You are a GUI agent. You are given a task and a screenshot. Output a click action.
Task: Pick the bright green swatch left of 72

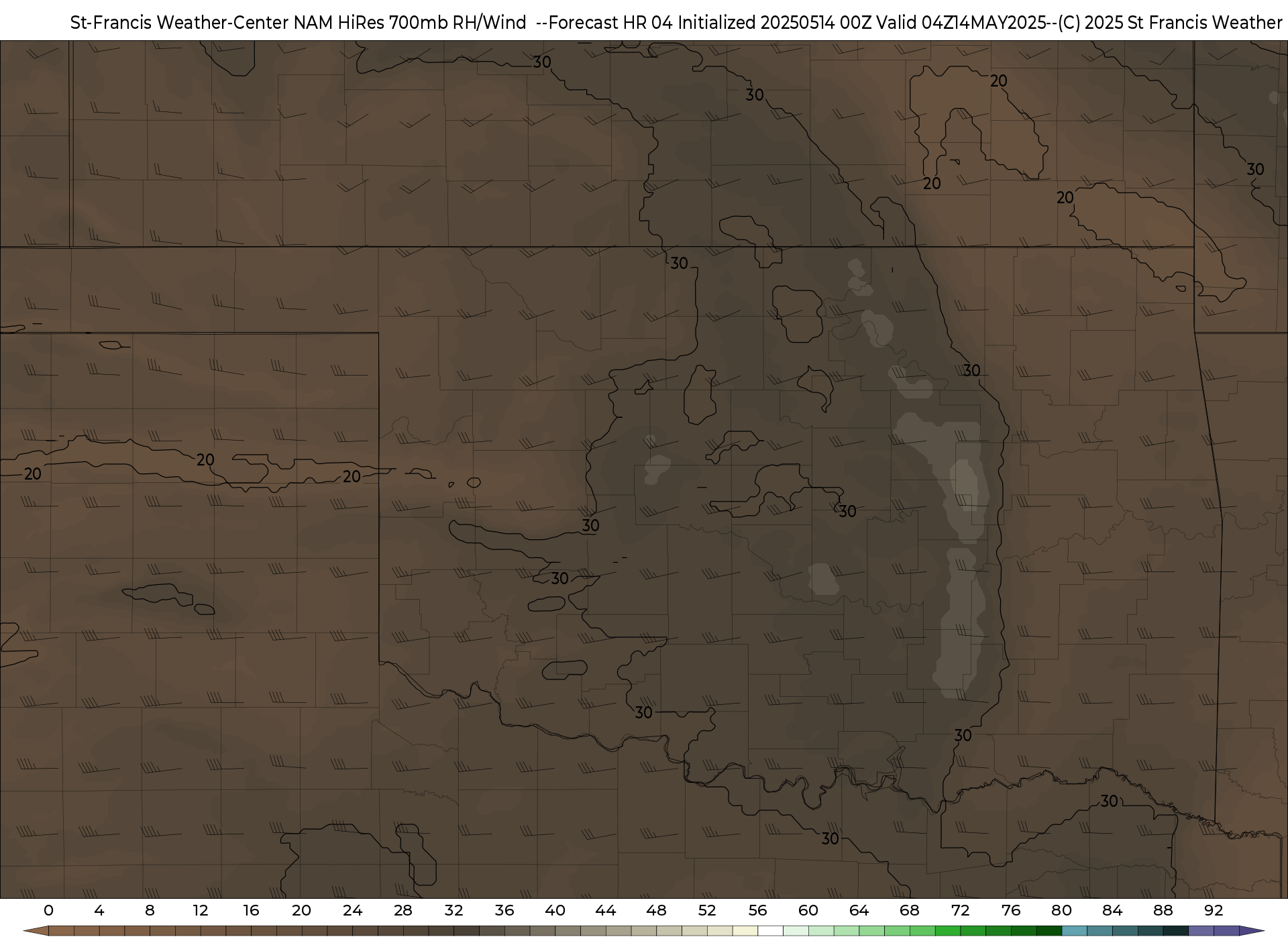point(948,931)
